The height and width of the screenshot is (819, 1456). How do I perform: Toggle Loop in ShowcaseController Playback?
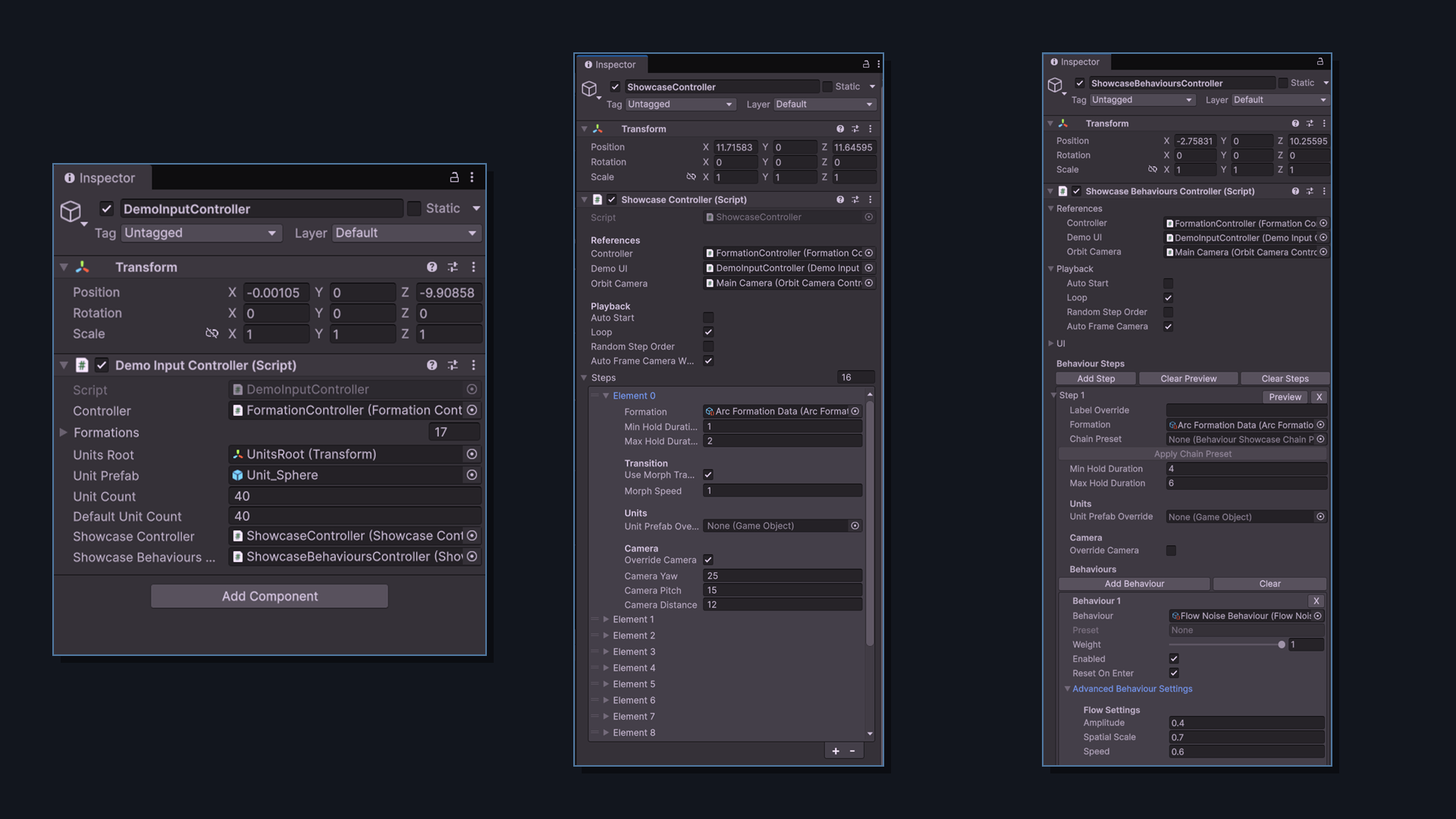[x=708, y=332]
